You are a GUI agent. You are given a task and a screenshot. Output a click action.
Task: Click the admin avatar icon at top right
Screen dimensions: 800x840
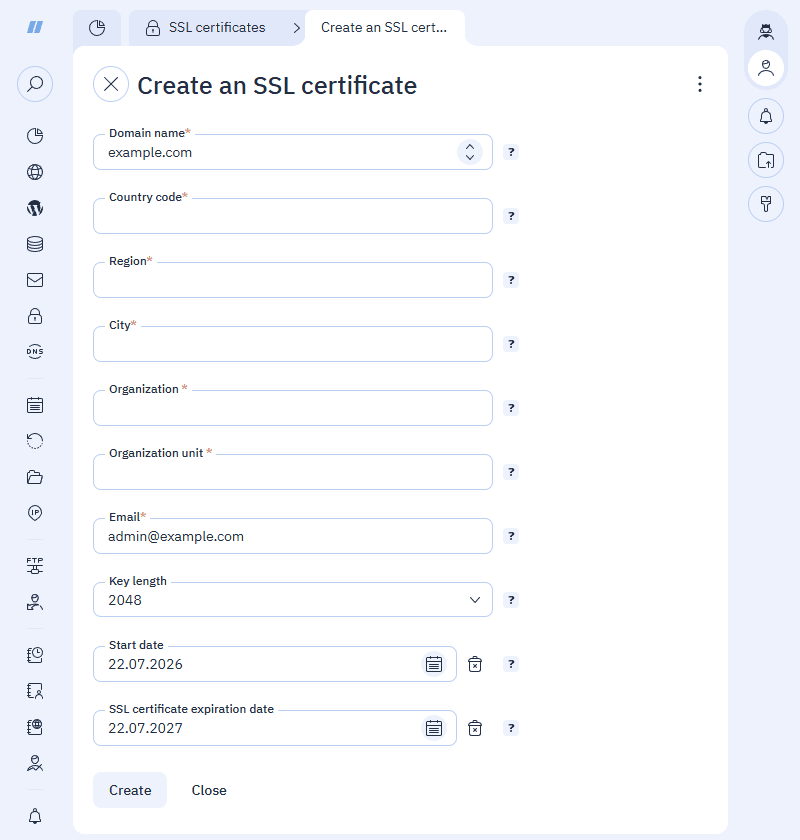(x=766, y=32)
